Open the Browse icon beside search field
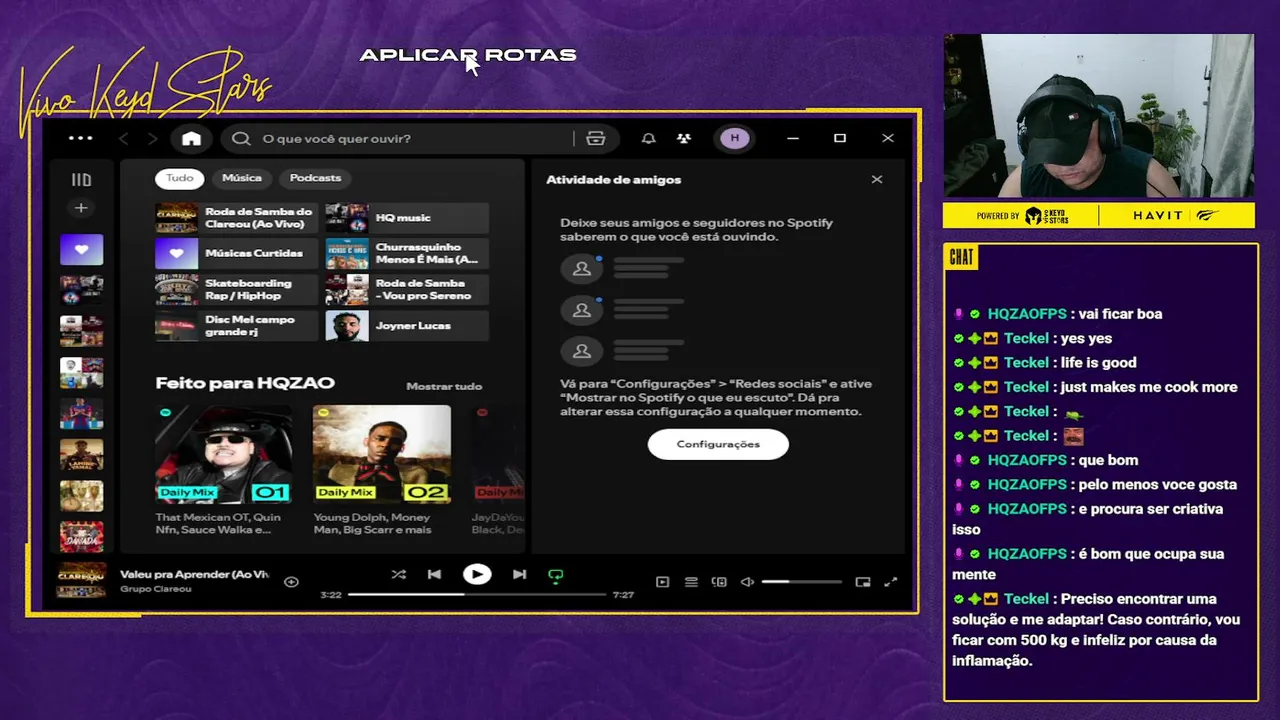This screenshot has width=1280, height=720. (596, 139)
